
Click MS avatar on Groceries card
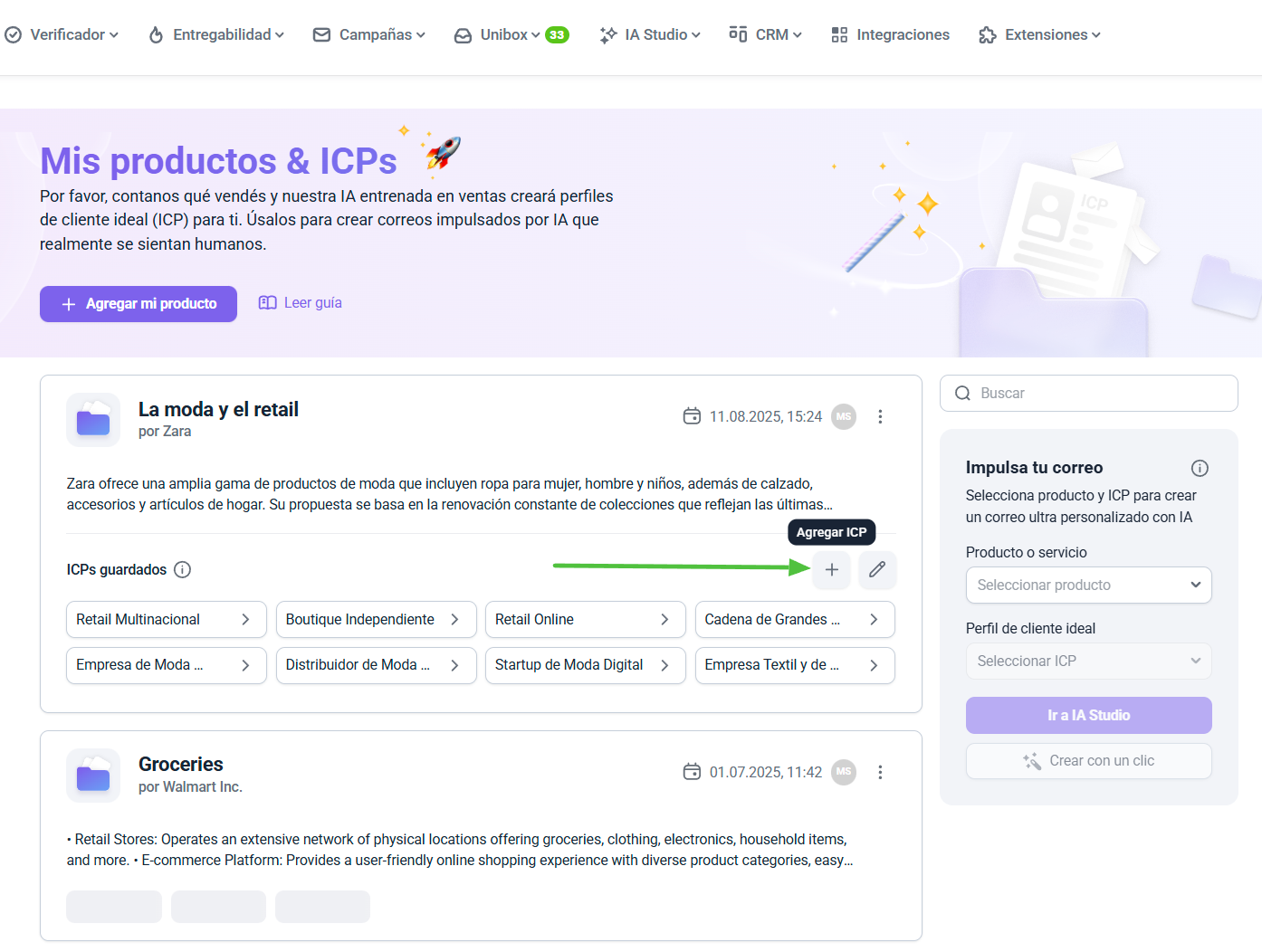(844, 772)
